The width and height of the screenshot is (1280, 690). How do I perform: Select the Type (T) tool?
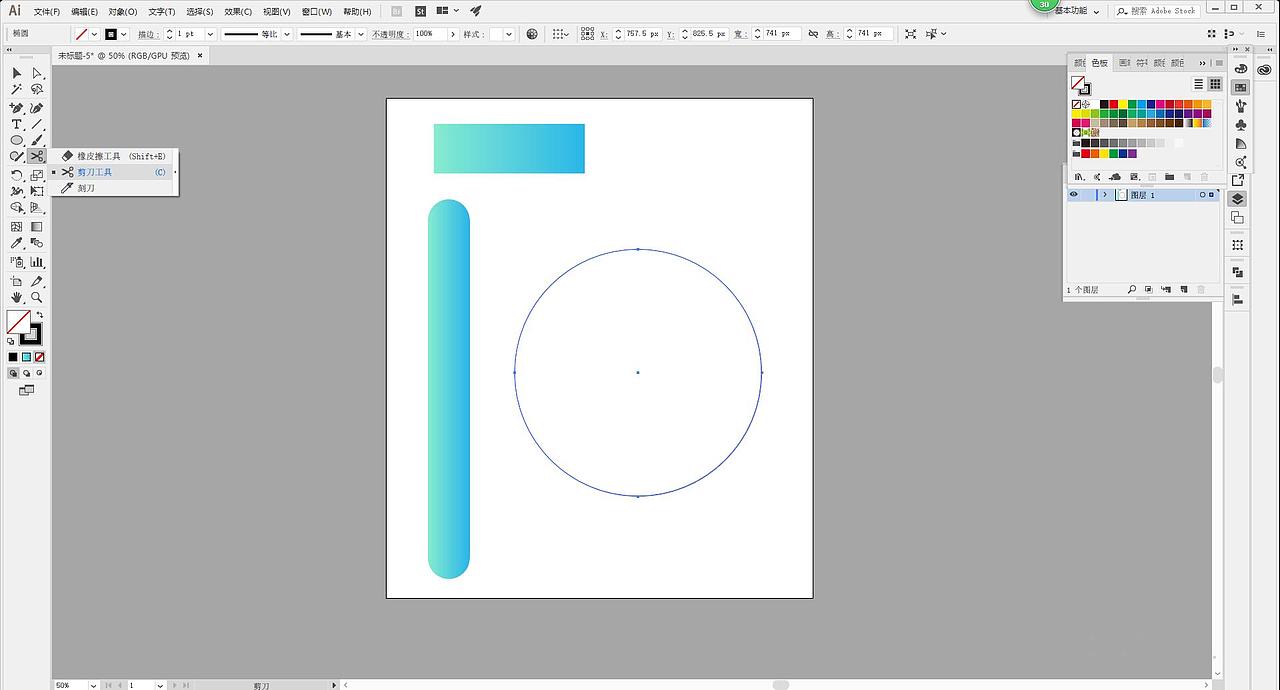pos(17,124)
